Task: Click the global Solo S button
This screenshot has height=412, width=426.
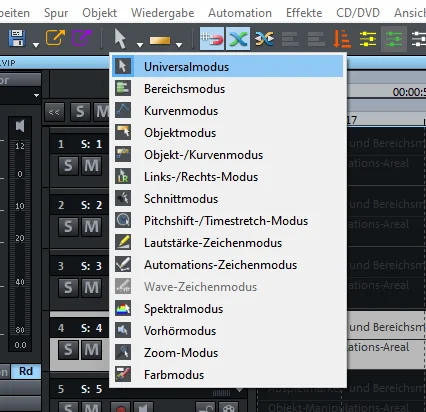Action: [x=80, y=112]
